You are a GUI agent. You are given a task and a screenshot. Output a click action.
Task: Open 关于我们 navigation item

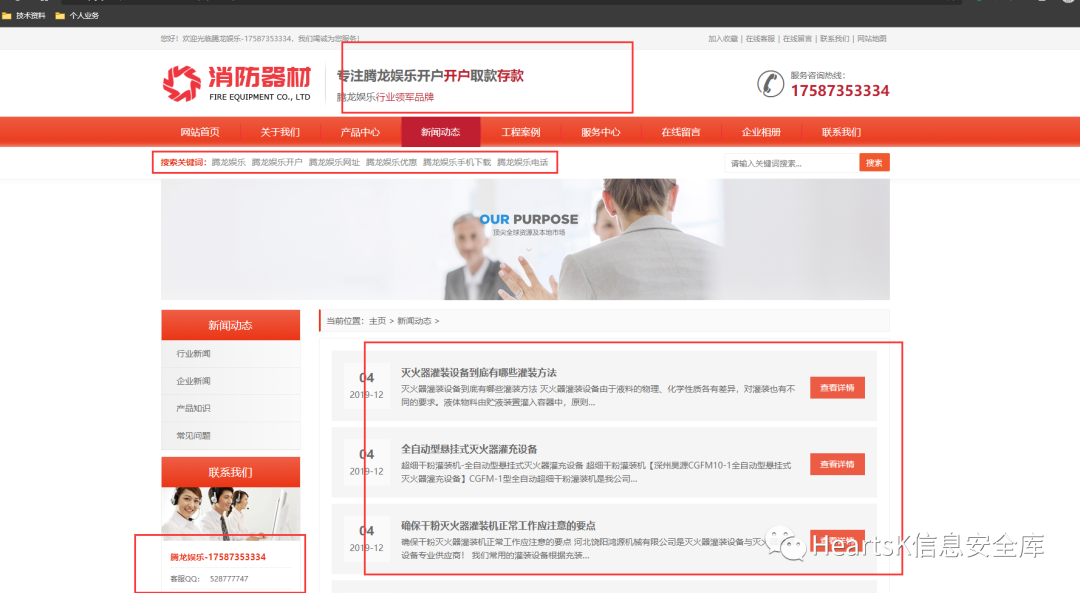pos(280,132)
